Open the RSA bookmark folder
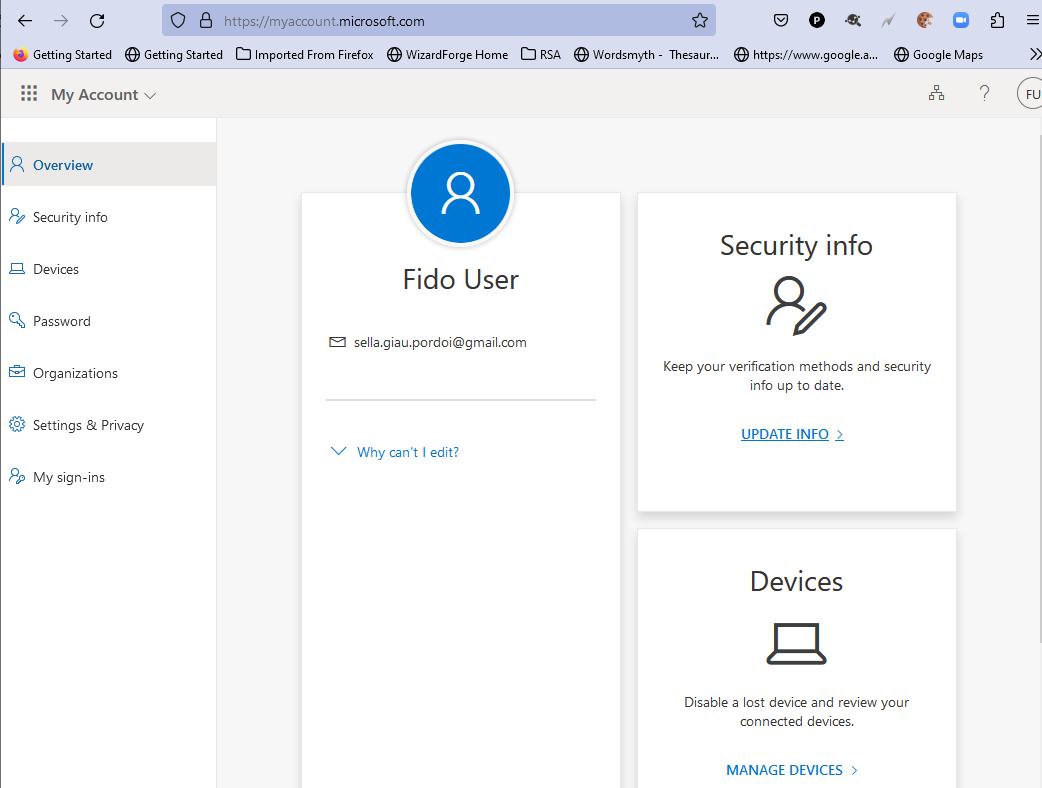1042x788 pixels. point(541,54)
